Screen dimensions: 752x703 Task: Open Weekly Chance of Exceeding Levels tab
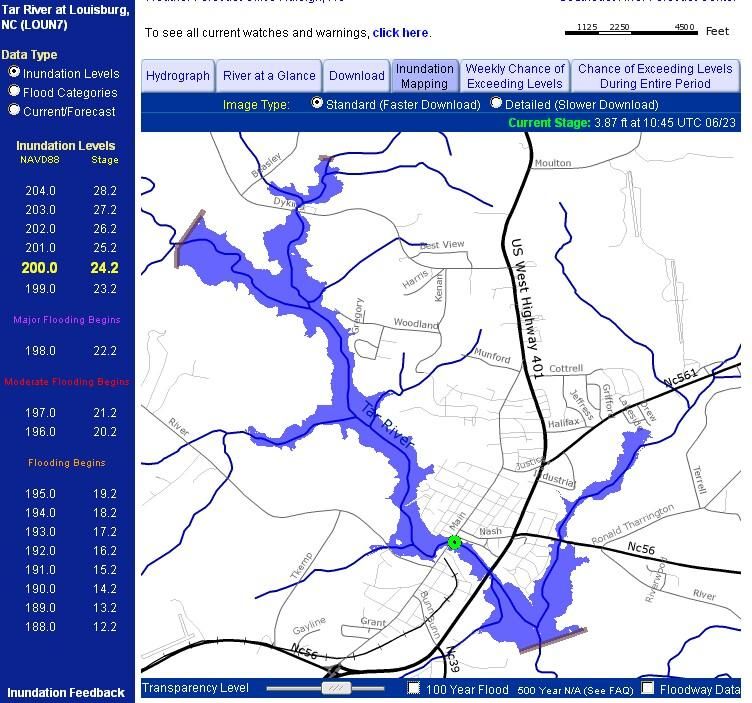point(515,75)
